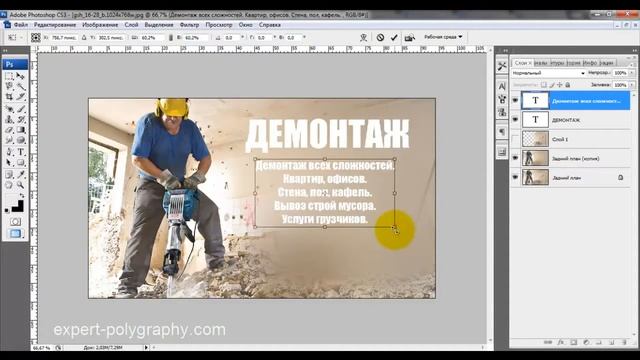Toggle lock all for layer

(567, 85)
